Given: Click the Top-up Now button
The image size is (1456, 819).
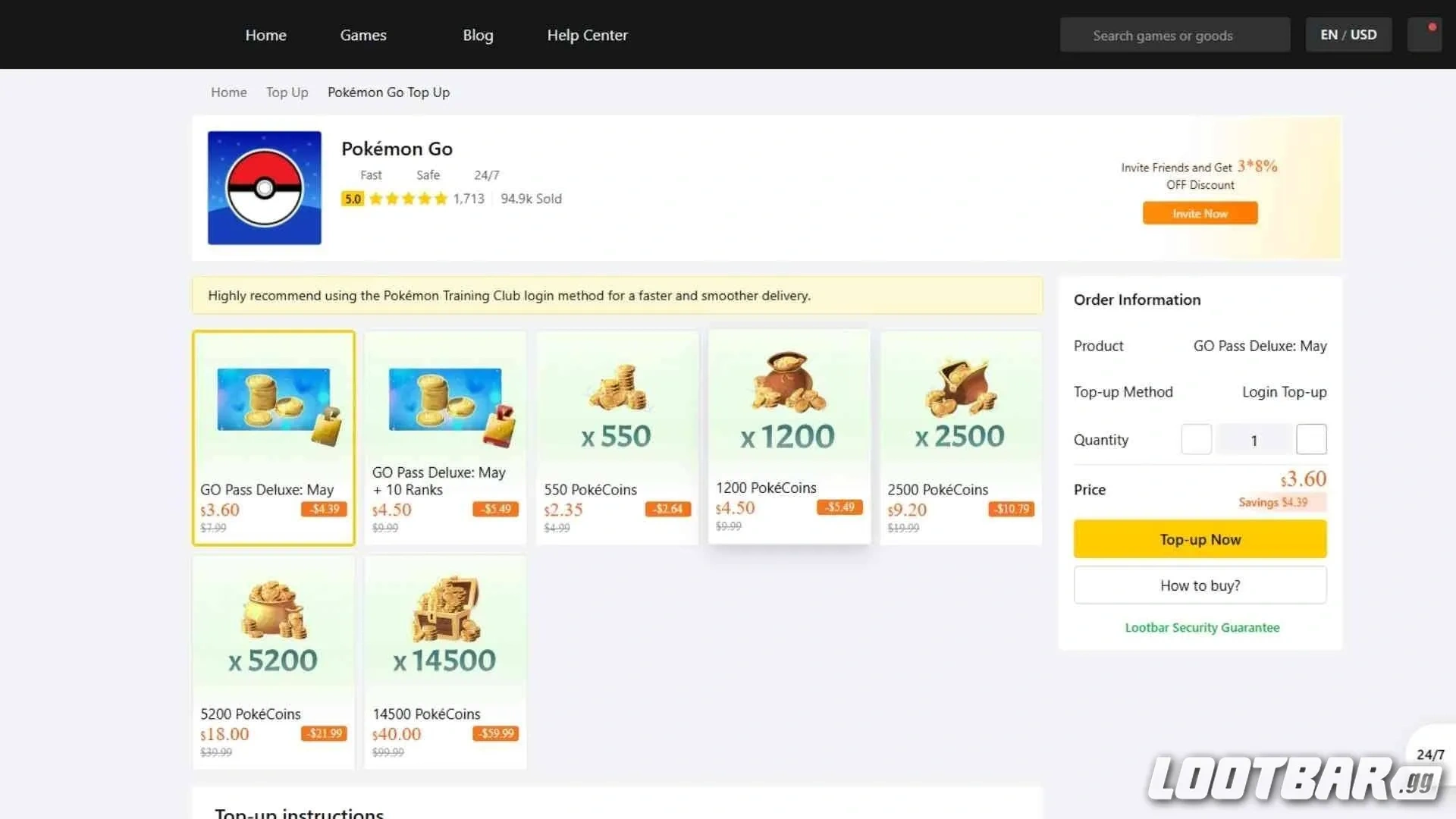Looking at the screenshot, I should tap(1200, 539).
